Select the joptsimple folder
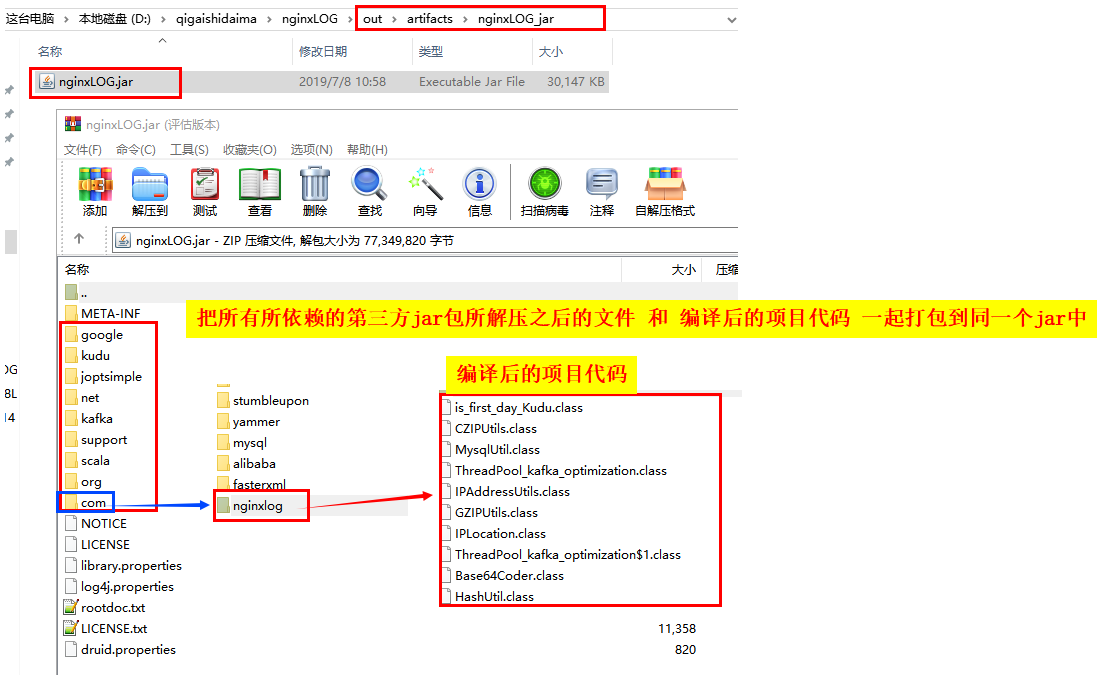 103,377
